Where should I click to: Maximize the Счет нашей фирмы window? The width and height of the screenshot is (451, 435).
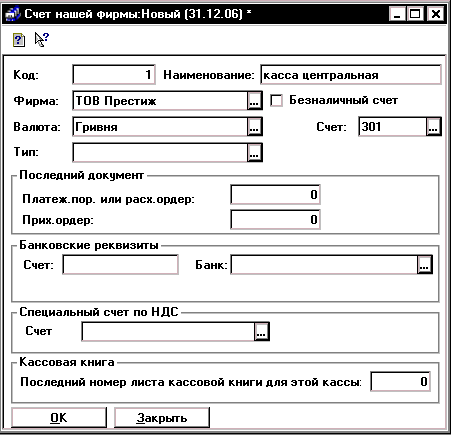point(415,14)
